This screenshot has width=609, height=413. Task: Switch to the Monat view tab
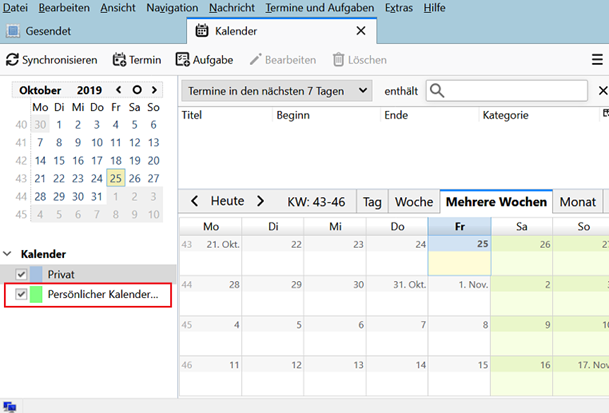(x=577, y=201)
